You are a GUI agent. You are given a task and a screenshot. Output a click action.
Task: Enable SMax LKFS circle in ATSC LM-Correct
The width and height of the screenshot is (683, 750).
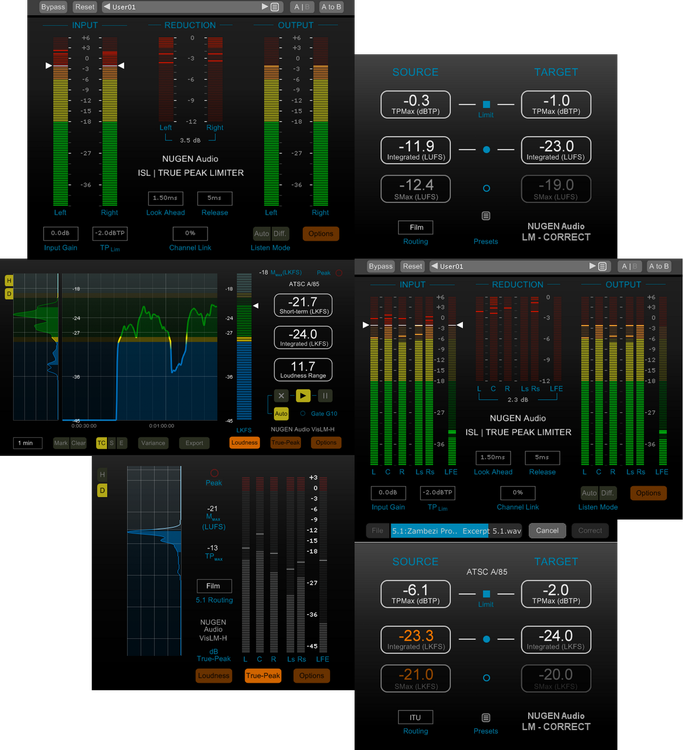[486, 678]
